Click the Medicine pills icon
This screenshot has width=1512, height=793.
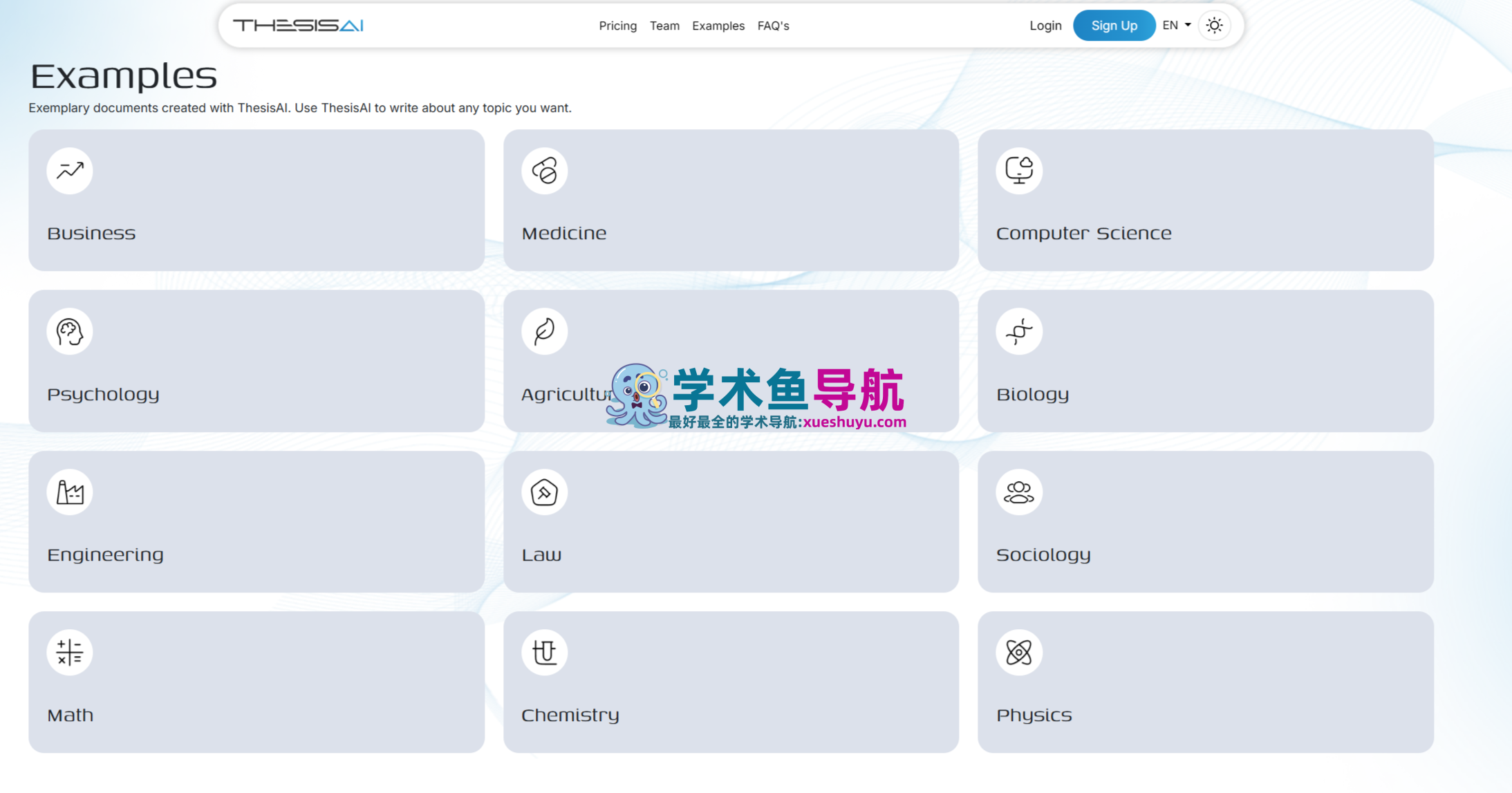click(544, 171)
